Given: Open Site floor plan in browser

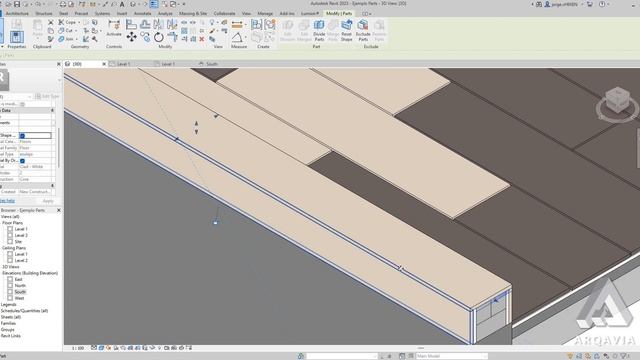Looking at the screenshot, I should pyautogui.click(x=18, y=242).
